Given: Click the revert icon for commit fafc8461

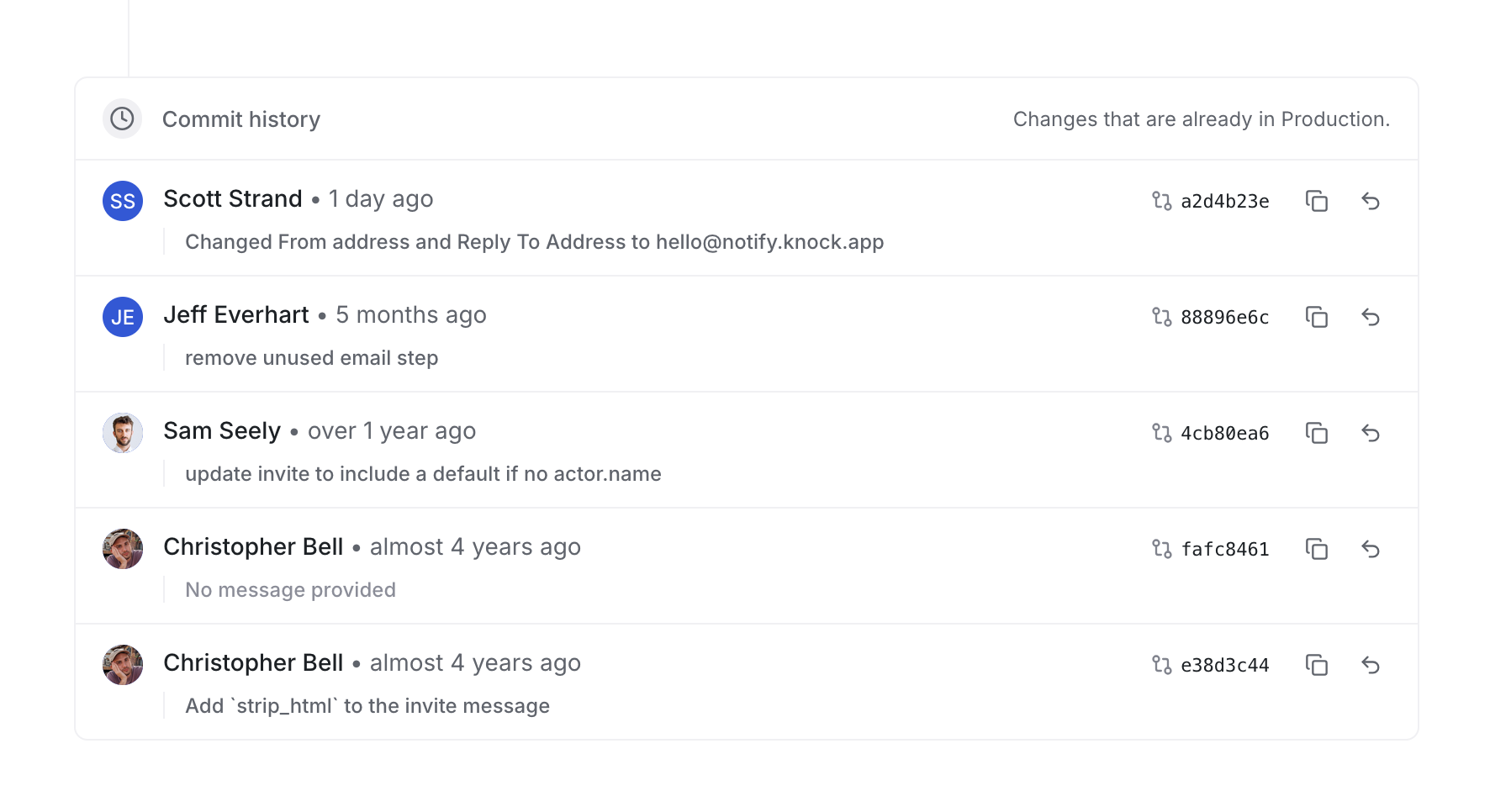Looking at the screenshot, I should pyautogui.click(x=1371, y=549).
